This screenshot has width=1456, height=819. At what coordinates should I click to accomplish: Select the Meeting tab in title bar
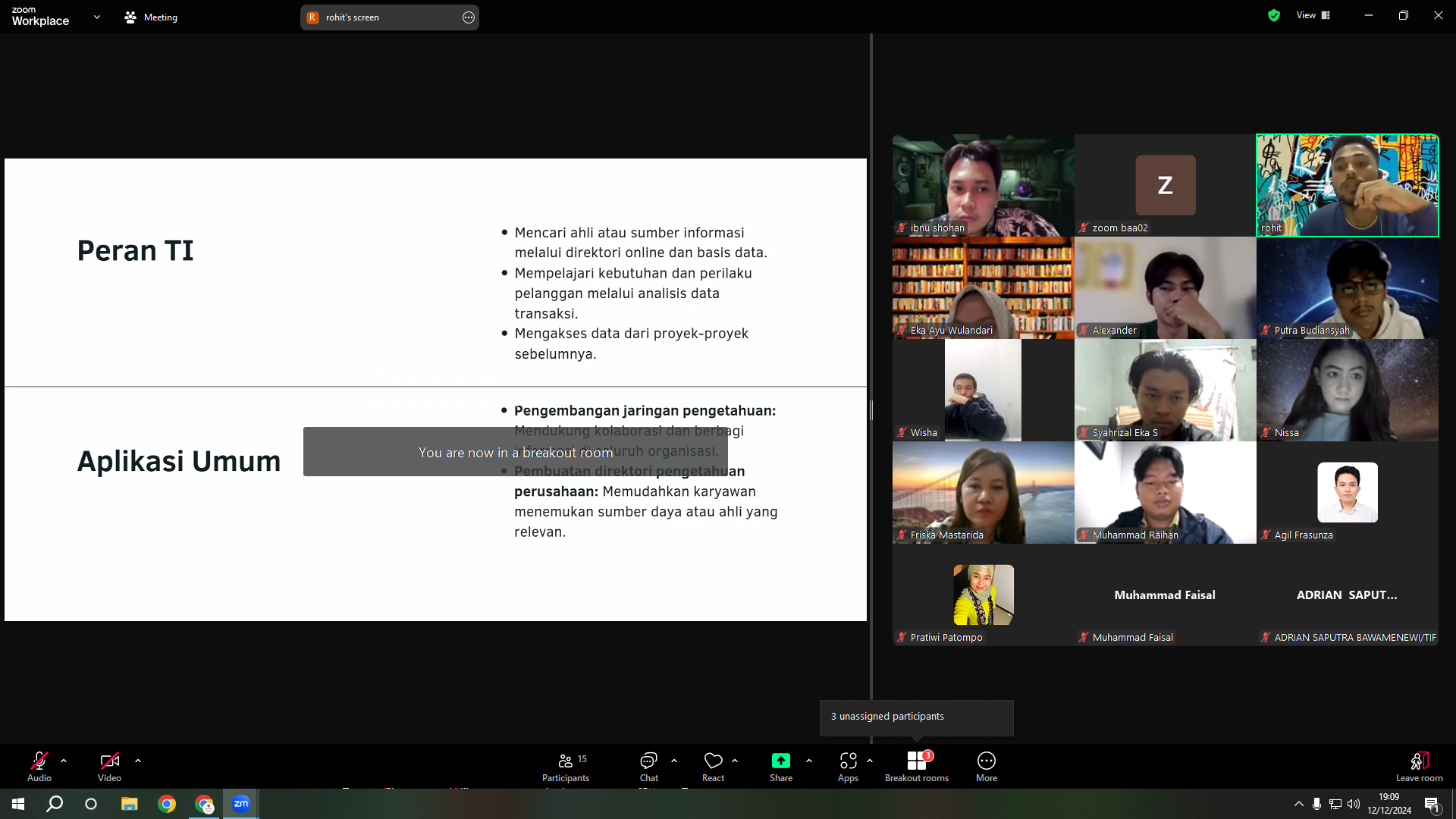[x=151, y=17]
